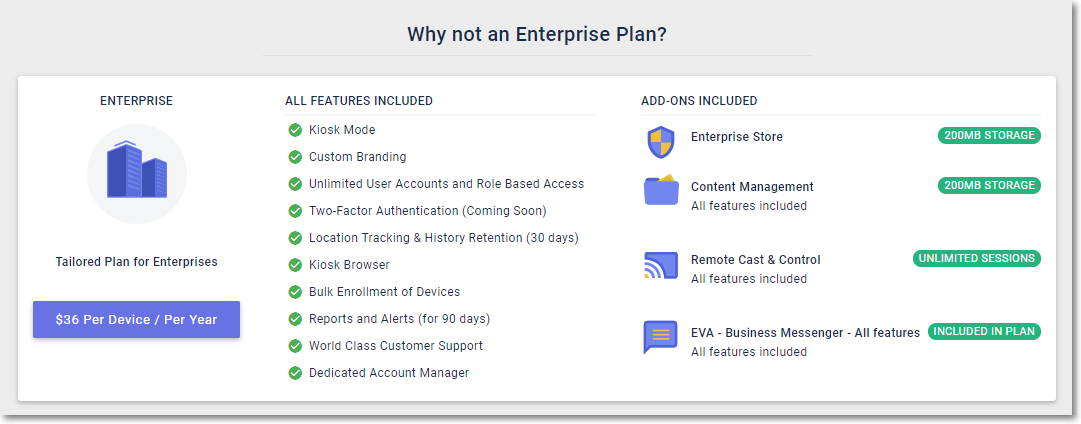
Task: Select the Enterprise Store add-on title
Action: pyautogui.click(x=737, y=137)
